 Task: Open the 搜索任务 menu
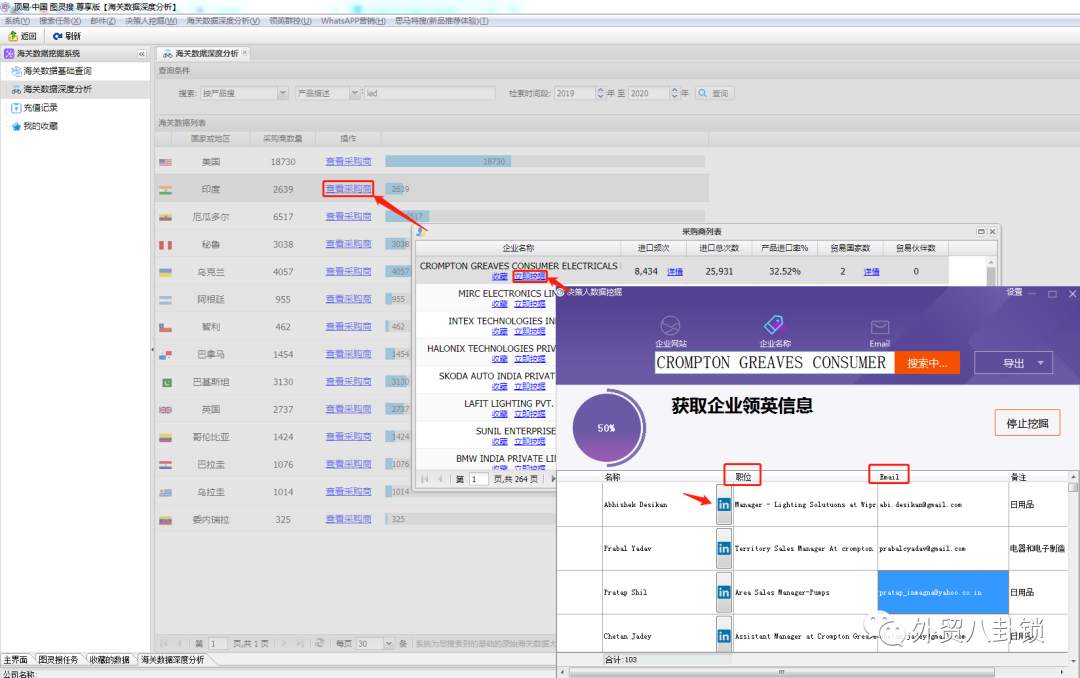pos(60,21)
